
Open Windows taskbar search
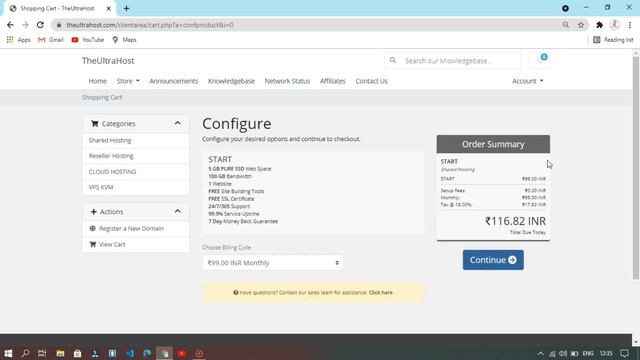coord(25,353)
